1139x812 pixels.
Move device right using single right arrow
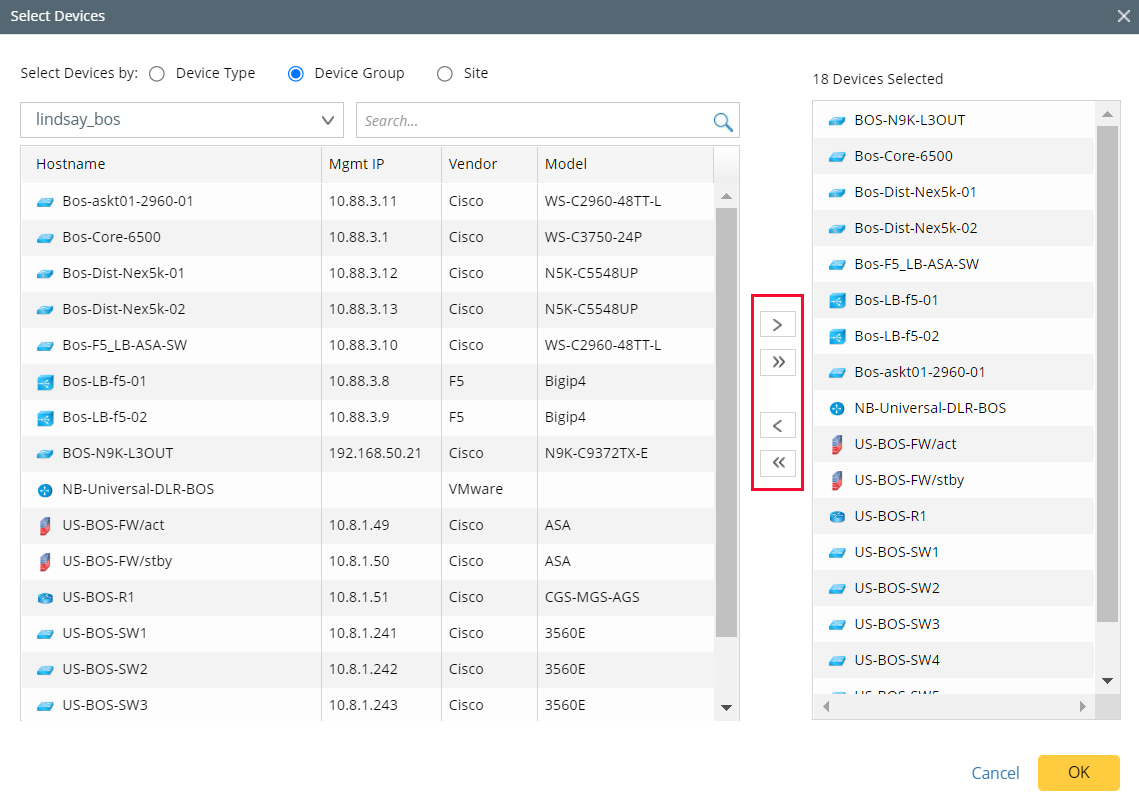(x=778, y=324)
